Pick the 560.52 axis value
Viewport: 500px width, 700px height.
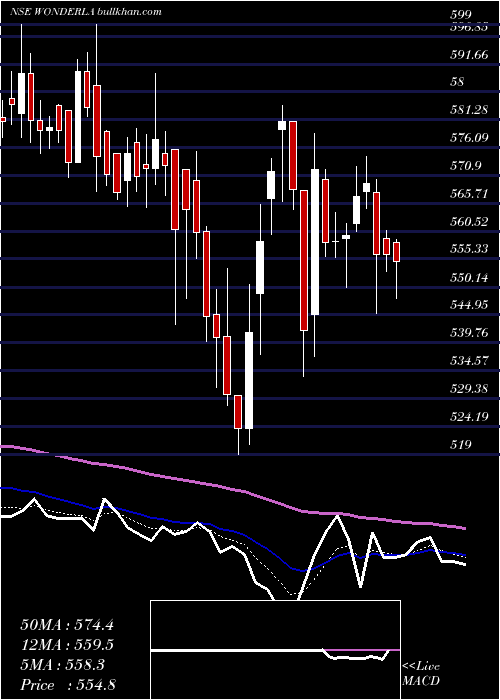pyautogui.click(x=469, y=221)
